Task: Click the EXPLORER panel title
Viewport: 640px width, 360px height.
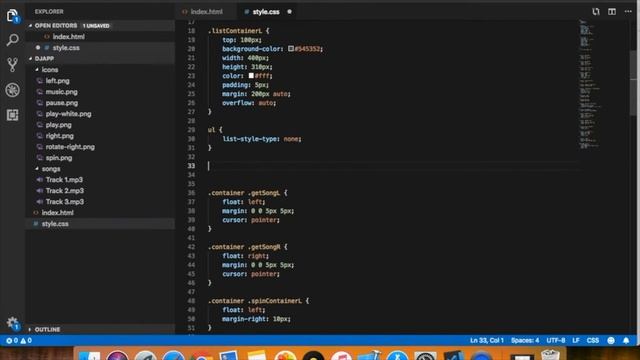Action: click(x=49, y=12)
